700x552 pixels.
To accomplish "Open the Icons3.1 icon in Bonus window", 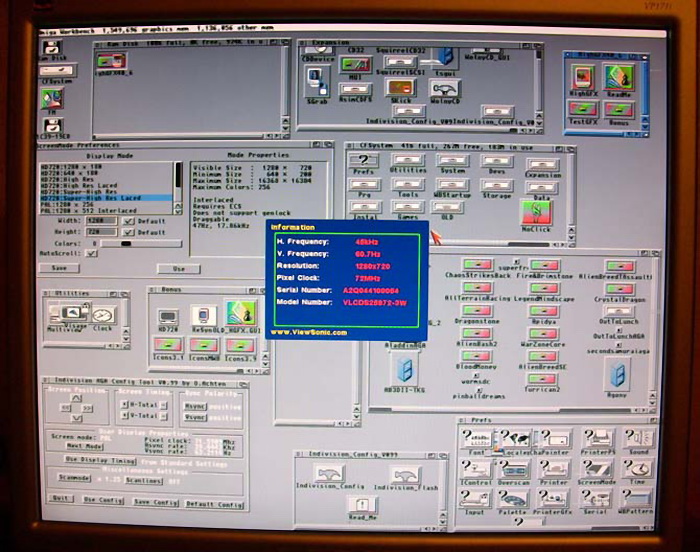I will [168, 345].
